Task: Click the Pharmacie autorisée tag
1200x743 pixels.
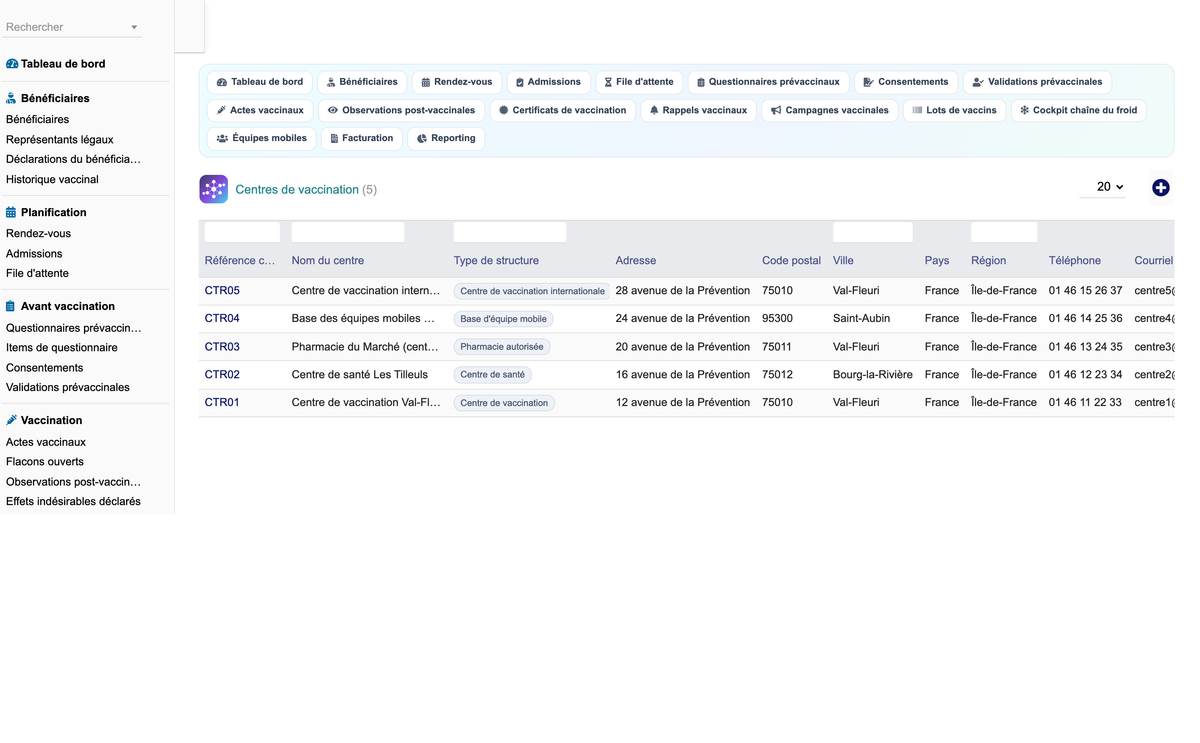Action: tap(502, 347)
